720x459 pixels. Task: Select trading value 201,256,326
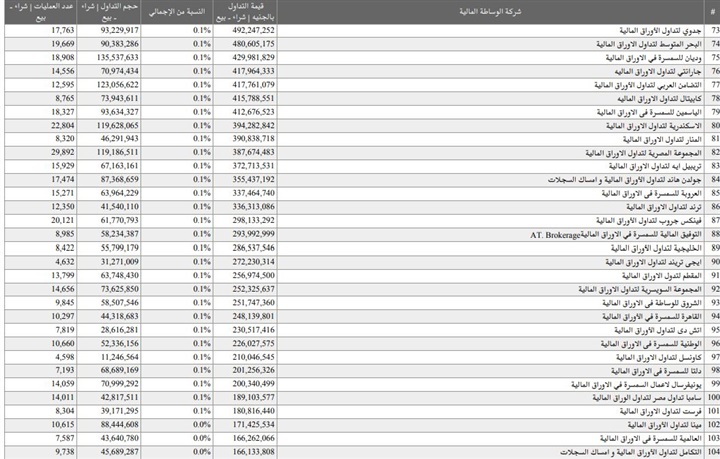253,370
